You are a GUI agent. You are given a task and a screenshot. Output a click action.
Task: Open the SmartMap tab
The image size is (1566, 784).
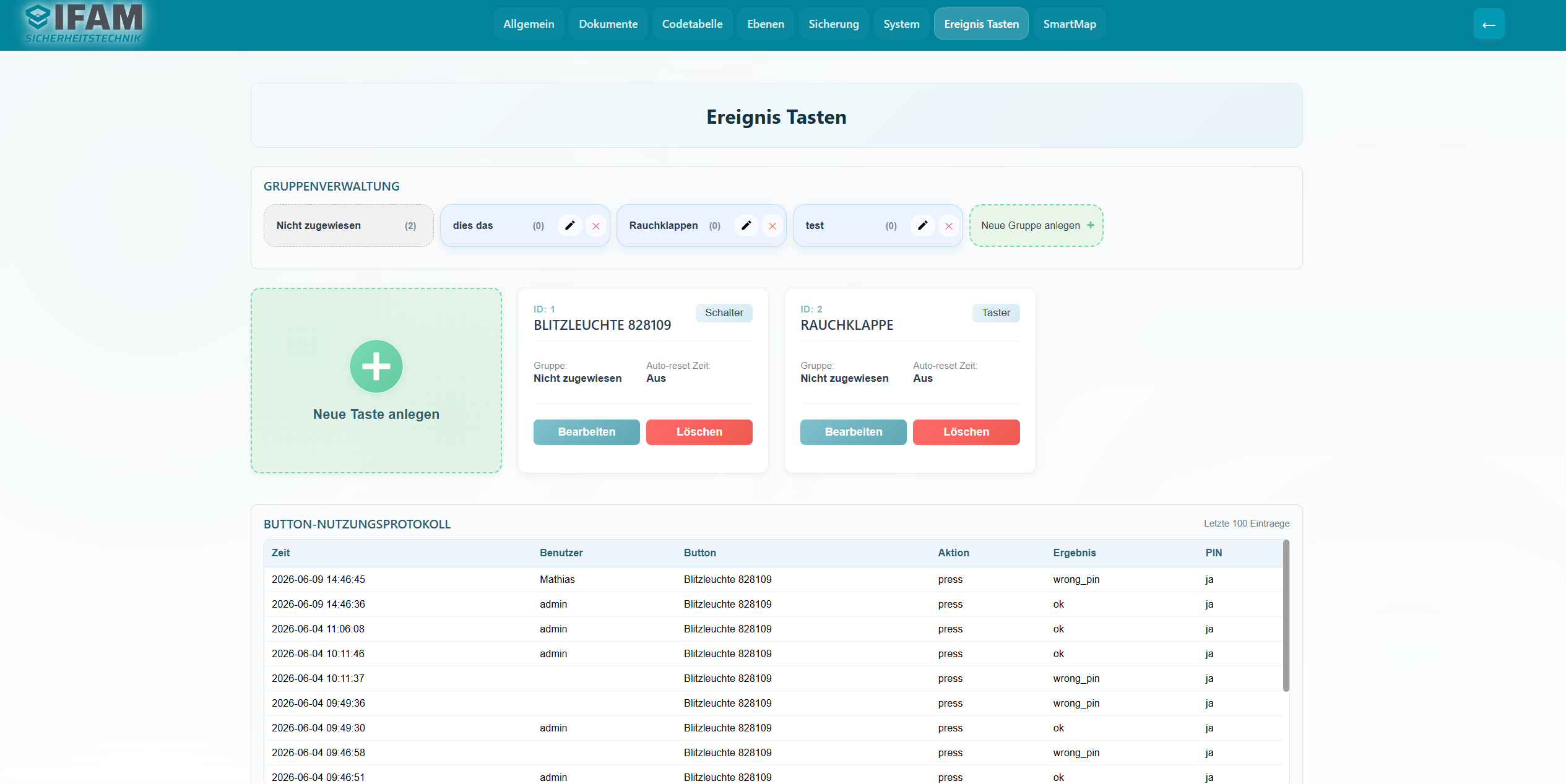1070,24
